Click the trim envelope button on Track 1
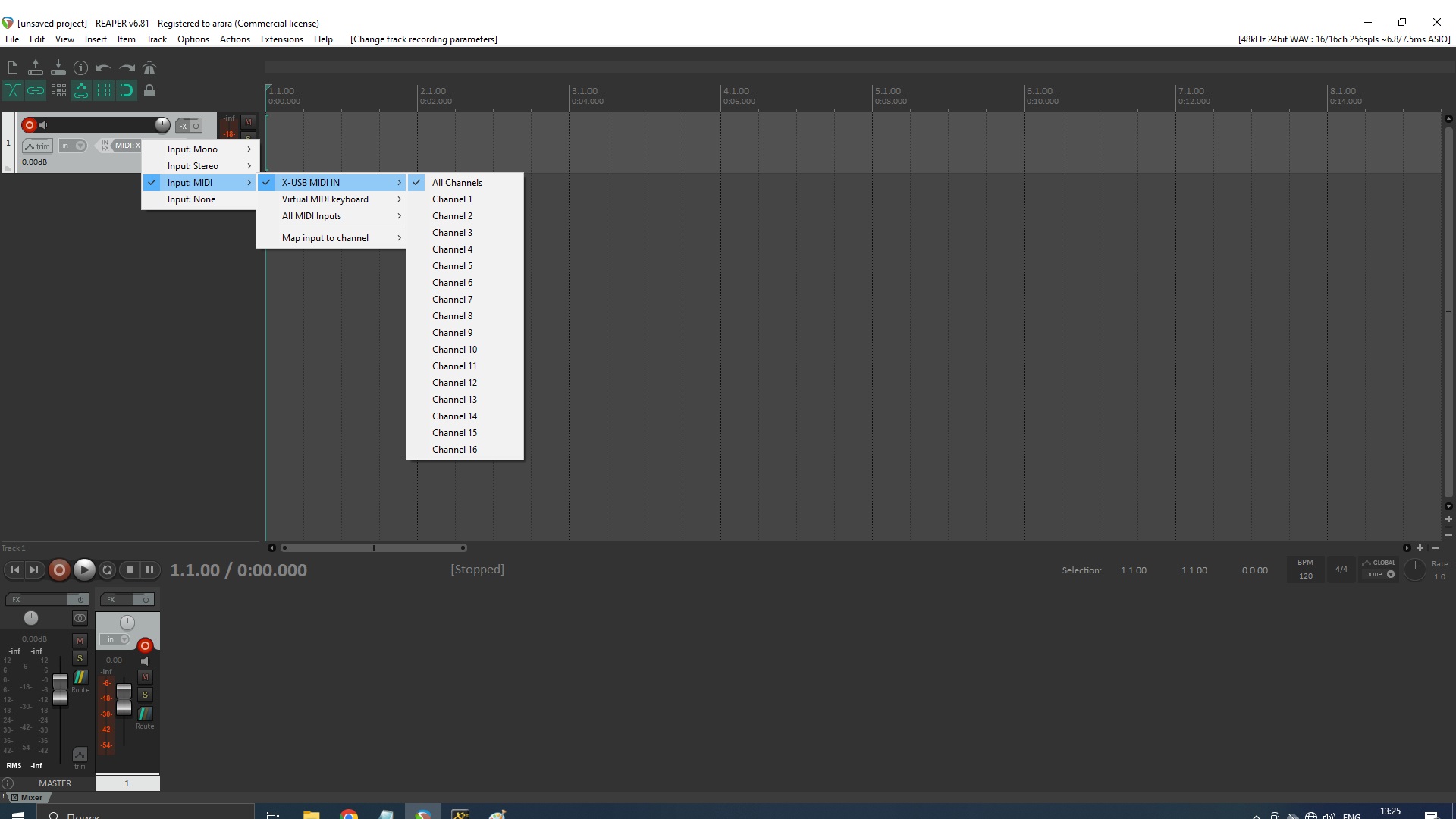 coord(37,146)
